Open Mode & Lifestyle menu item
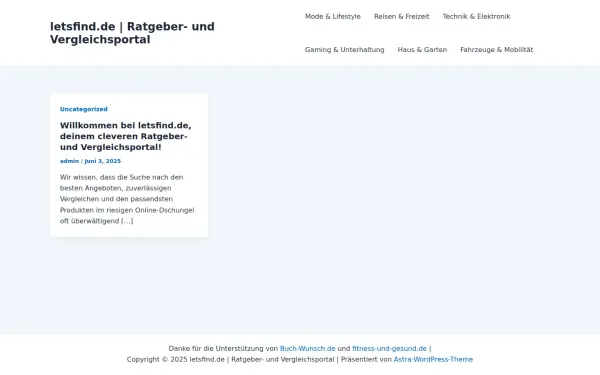The width and height of the screenshot is (600, 375). 333,16
